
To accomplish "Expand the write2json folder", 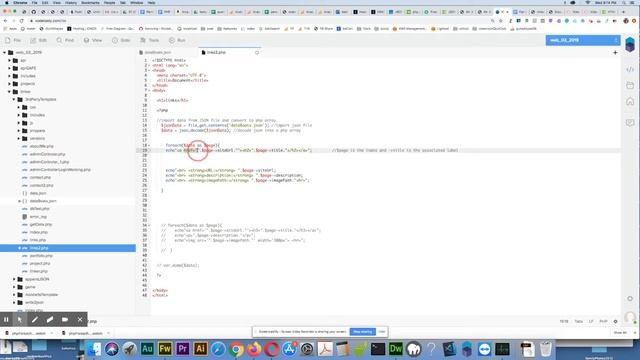I will click(x=14, y=302).
